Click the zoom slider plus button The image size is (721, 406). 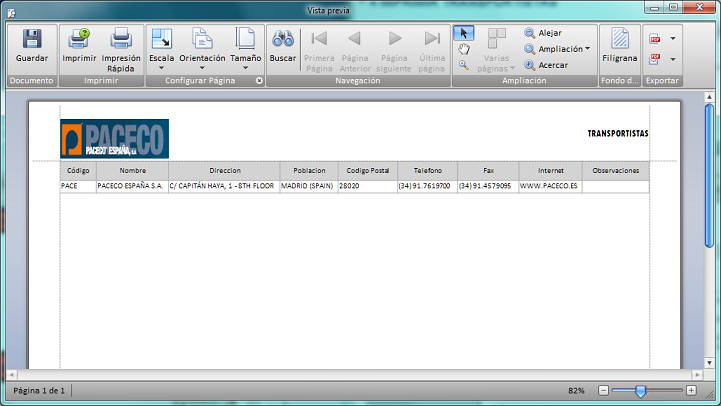point(691,390)
